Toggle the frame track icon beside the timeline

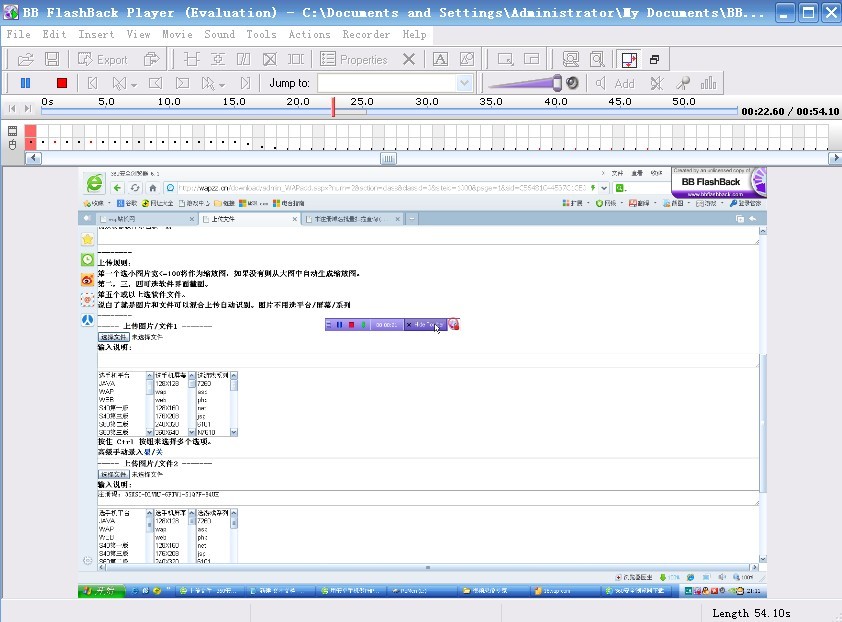[x=13, y=131]
